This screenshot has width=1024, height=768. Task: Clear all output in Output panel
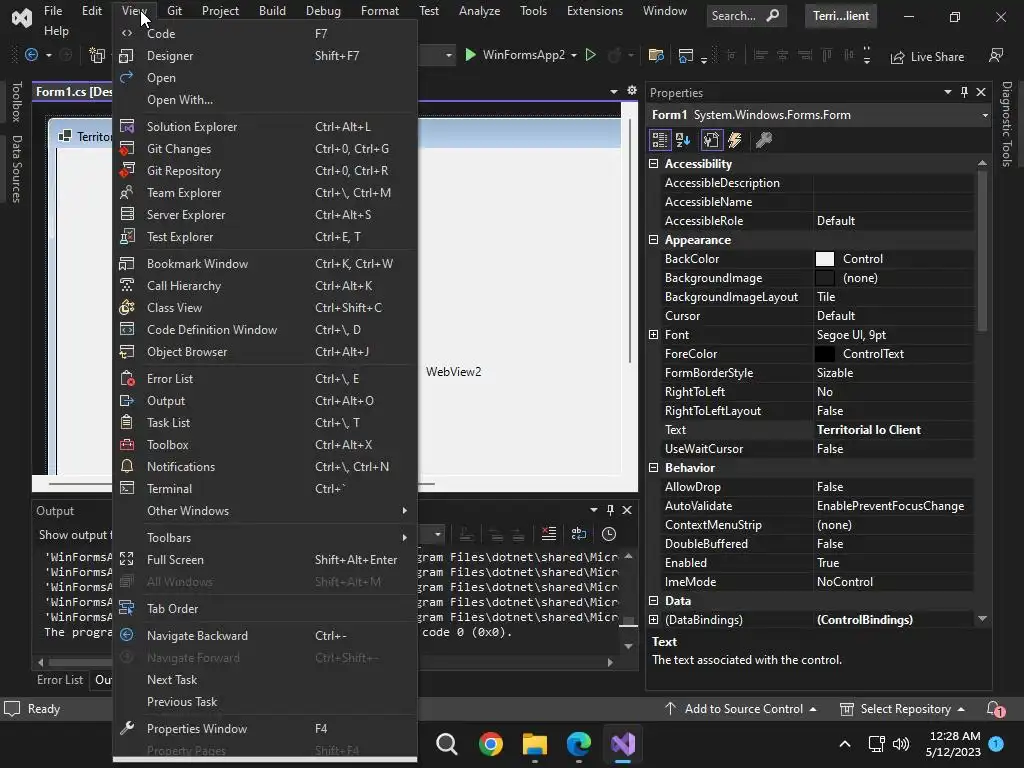pos(549,534)
